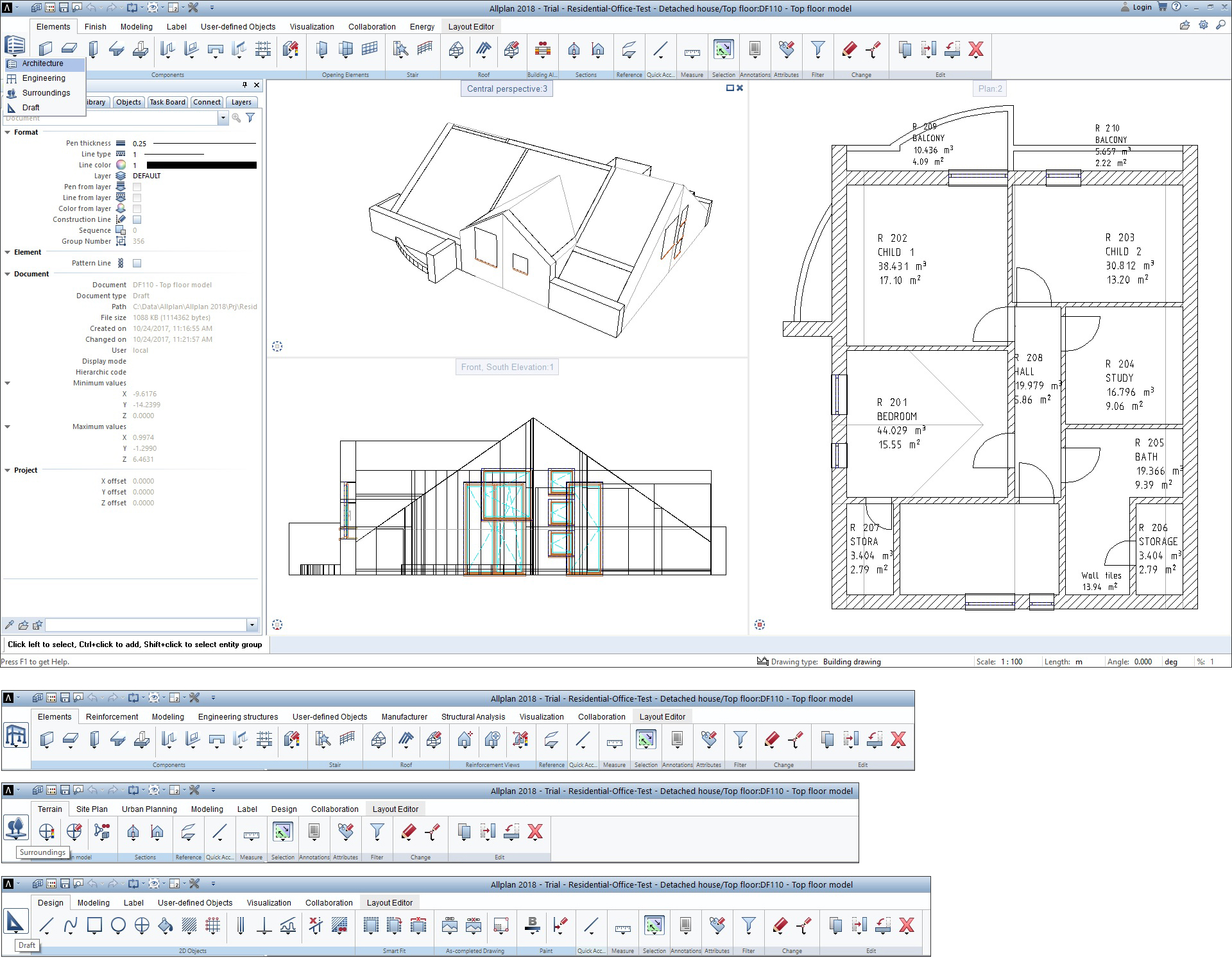Click the gear settings icon at top right

tap(1203, 25)
